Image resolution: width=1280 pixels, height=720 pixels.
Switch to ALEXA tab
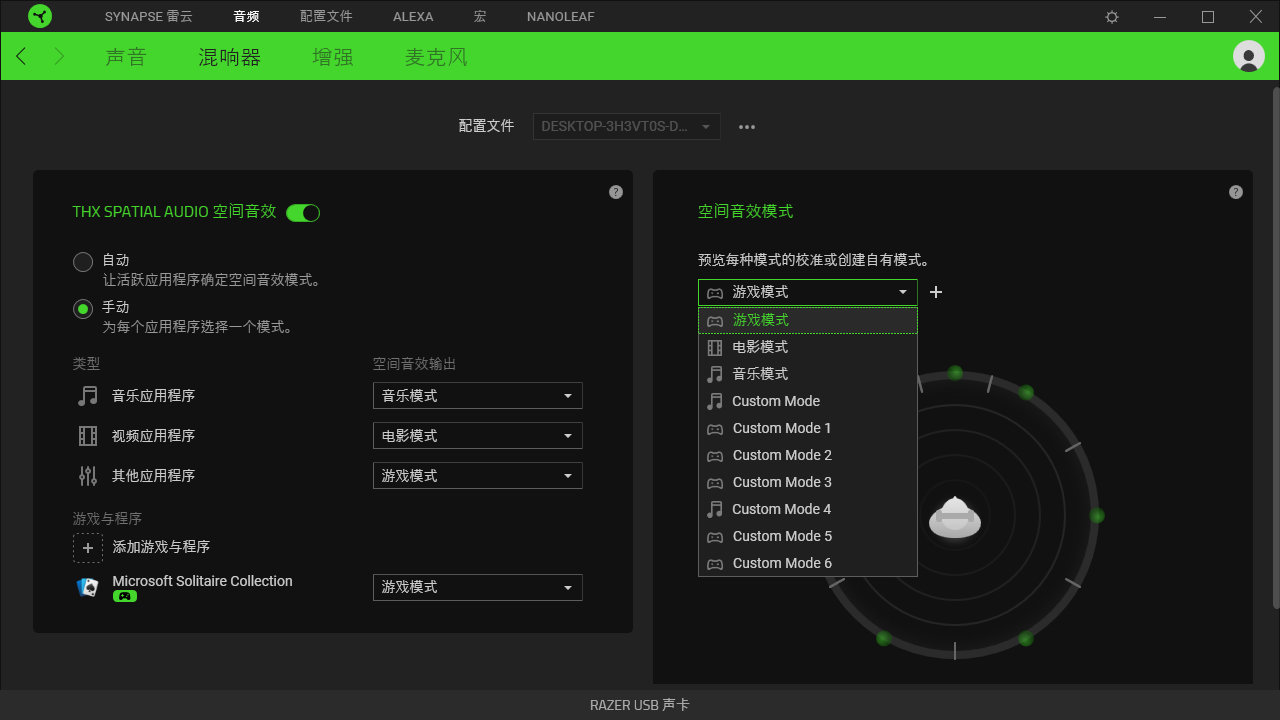coord(413,17)
